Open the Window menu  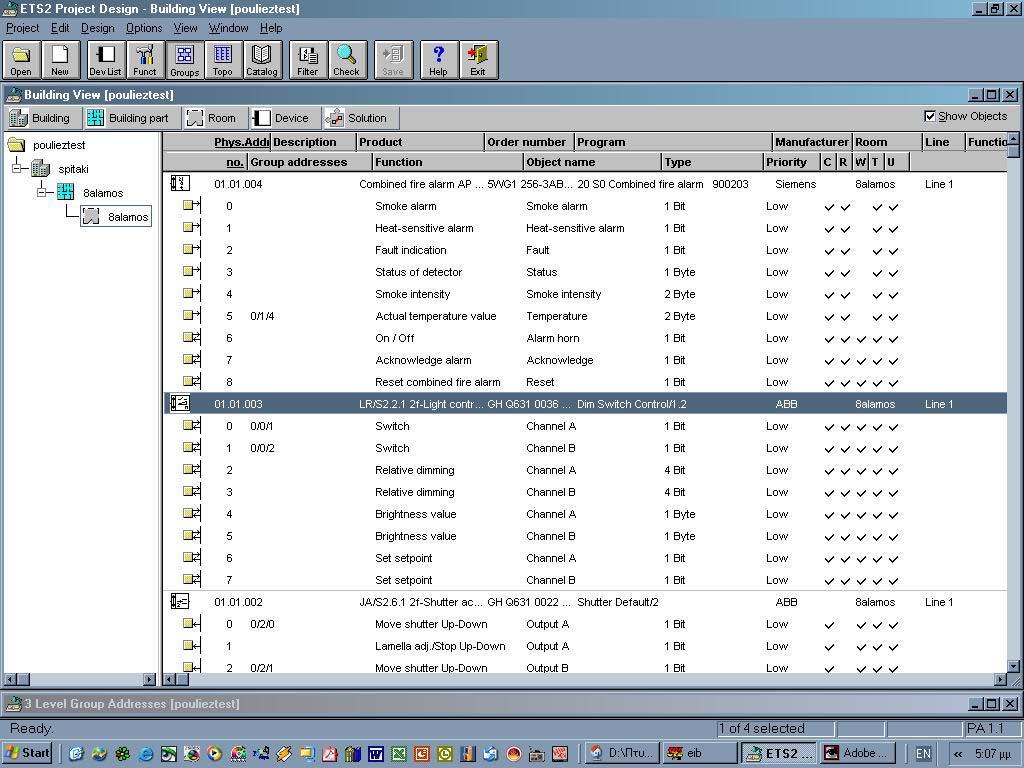click(x=228, y=28)
